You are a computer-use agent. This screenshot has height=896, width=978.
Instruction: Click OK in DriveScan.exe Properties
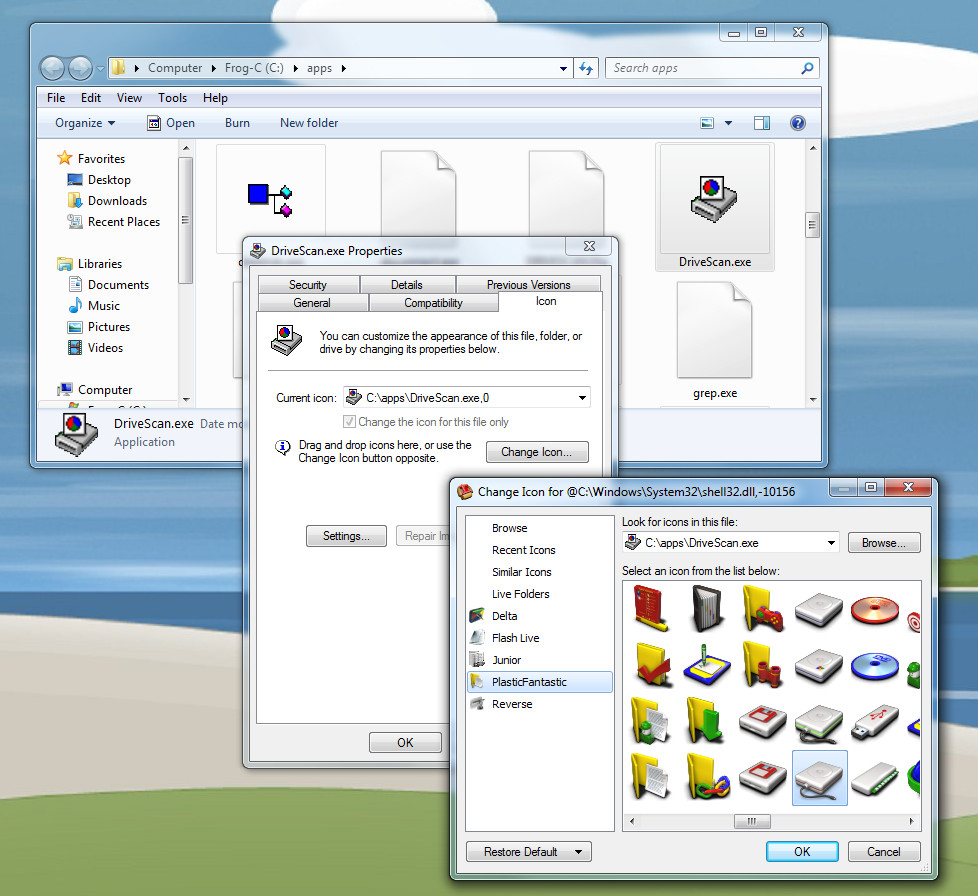pos(405,743)
